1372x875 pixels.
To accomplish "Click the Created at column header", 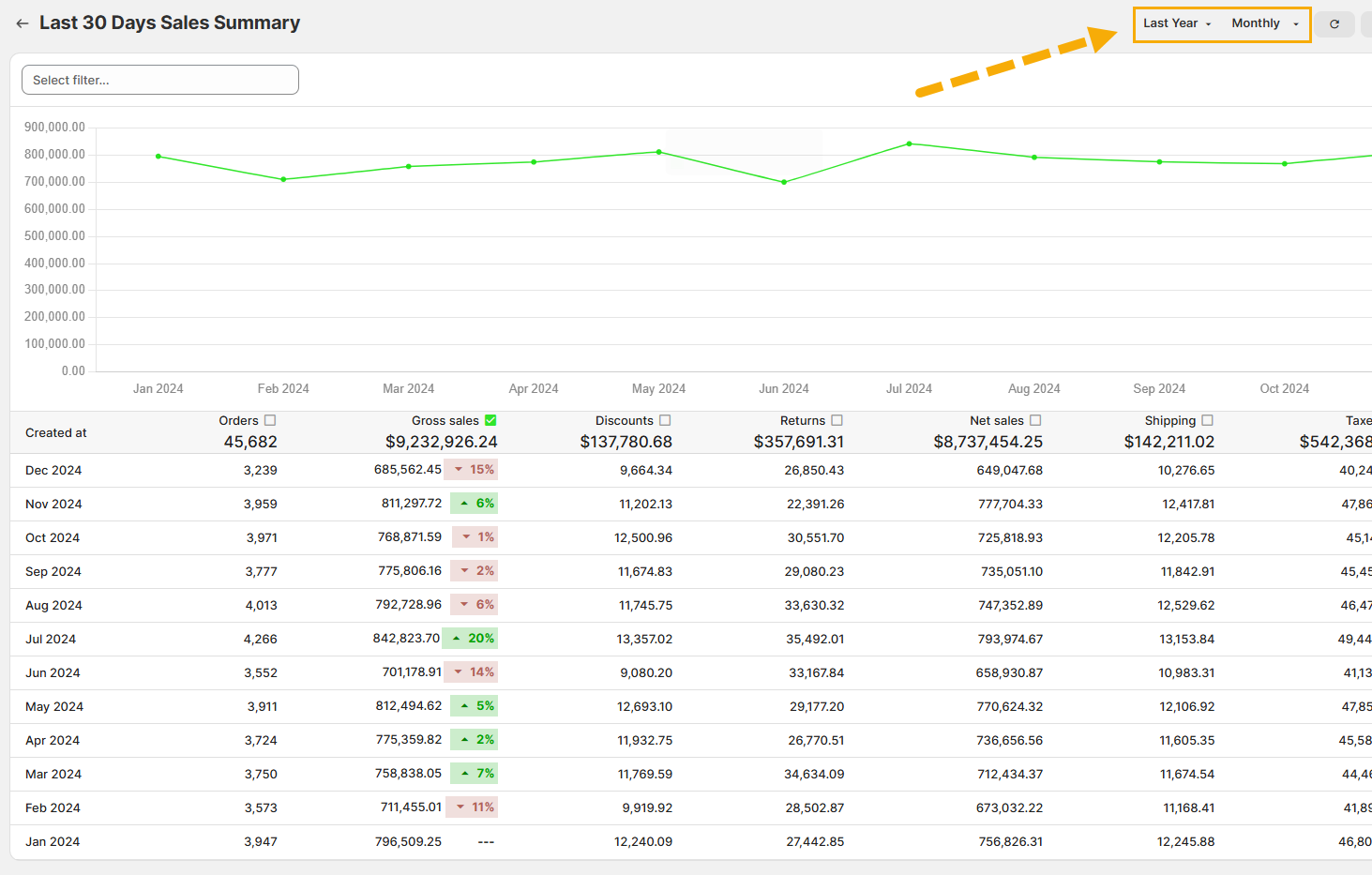I will pos(56,433).
